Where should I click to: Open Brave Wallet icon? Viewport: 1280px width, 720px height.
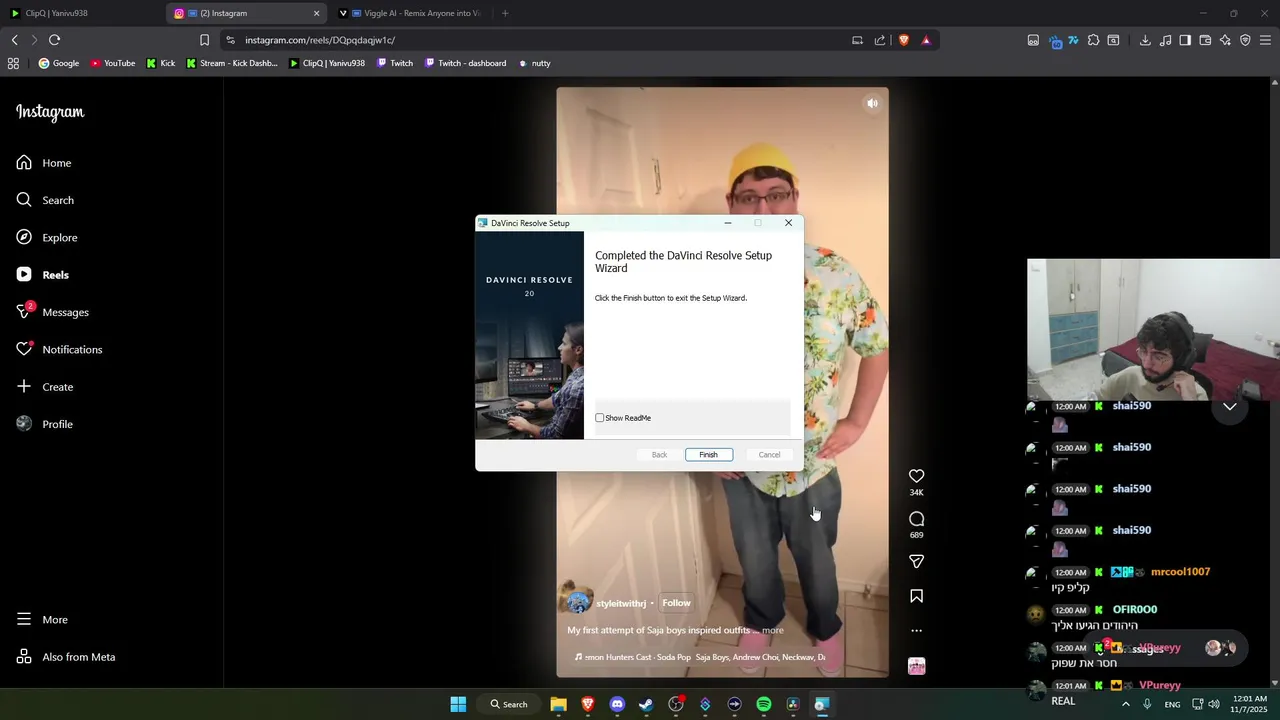point(1205,40)
